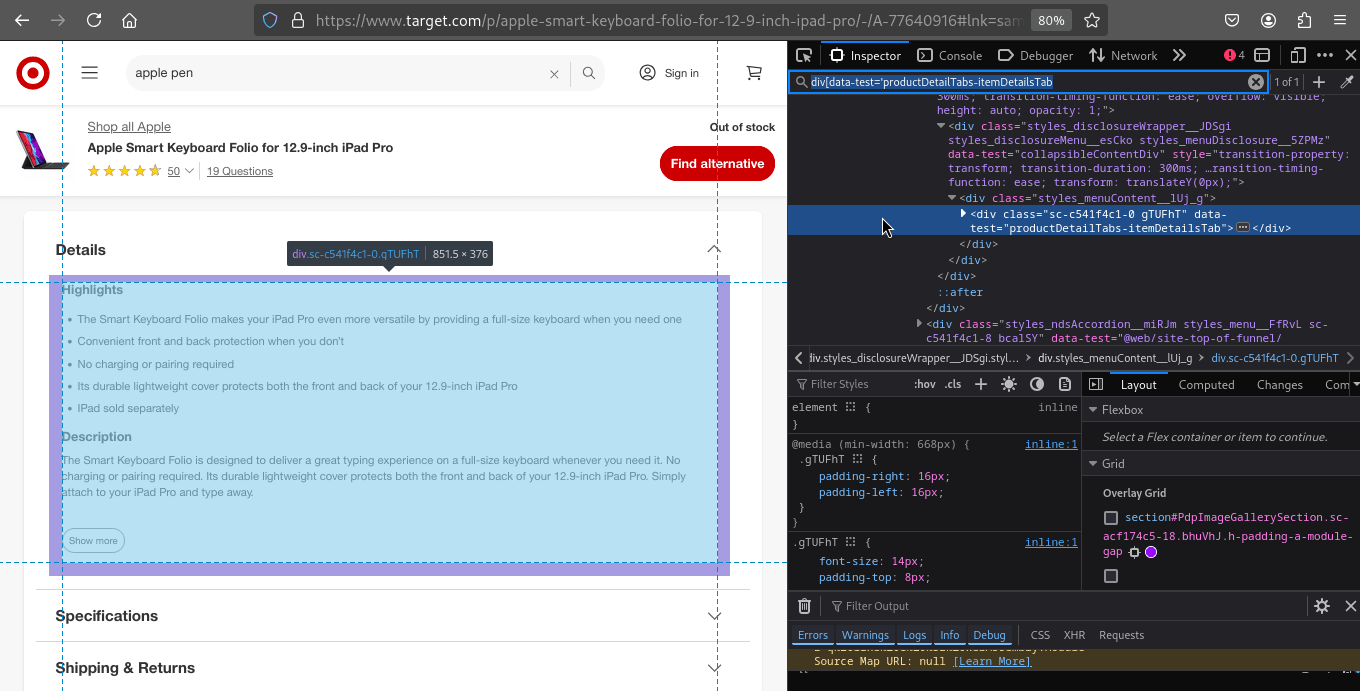Screen dimensions: 1360x691
Task: Clear console output with trash icon
Action: [804, 606]
